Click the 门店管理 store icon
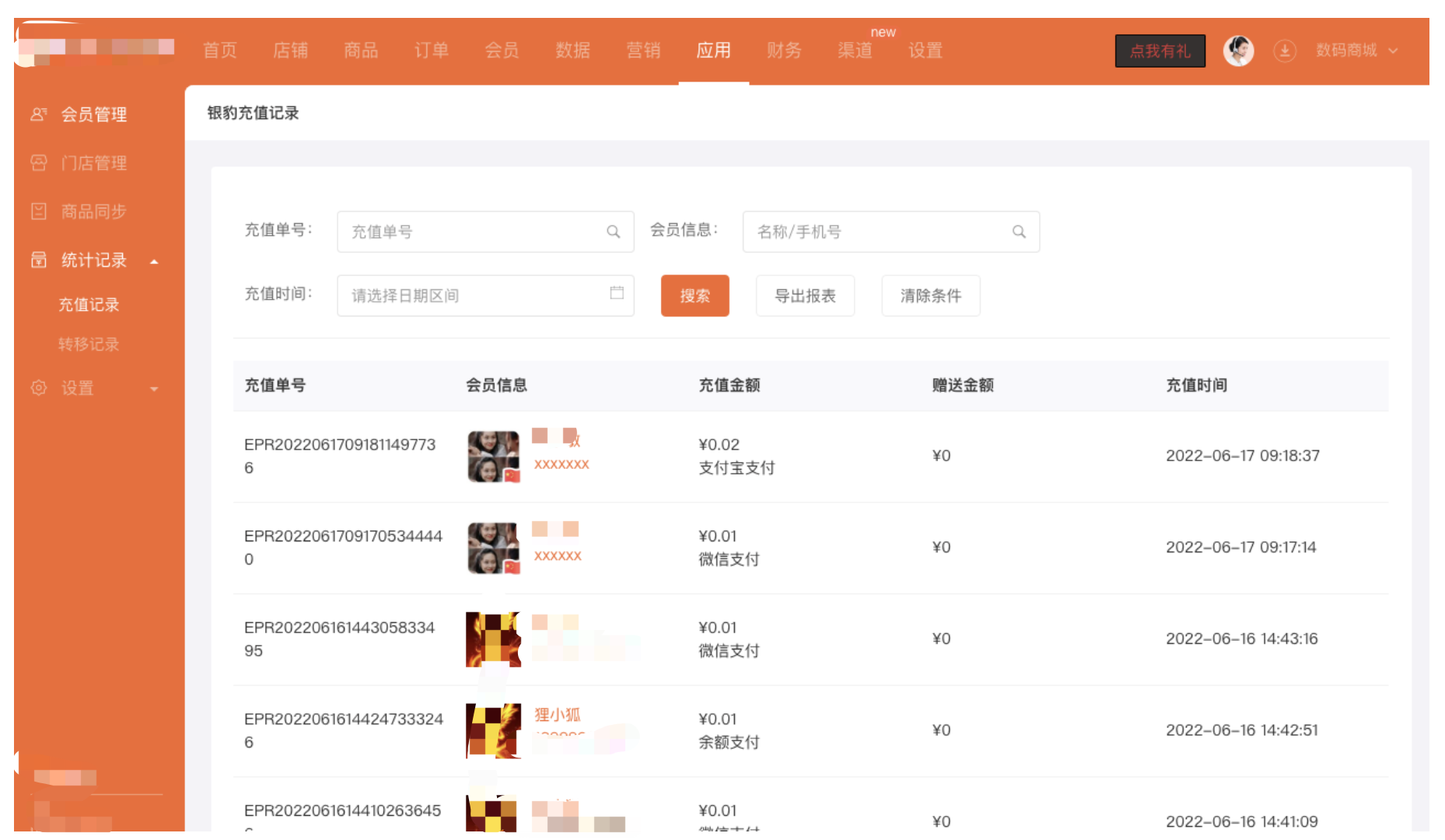1445x840 pixels. coord(38,163)
